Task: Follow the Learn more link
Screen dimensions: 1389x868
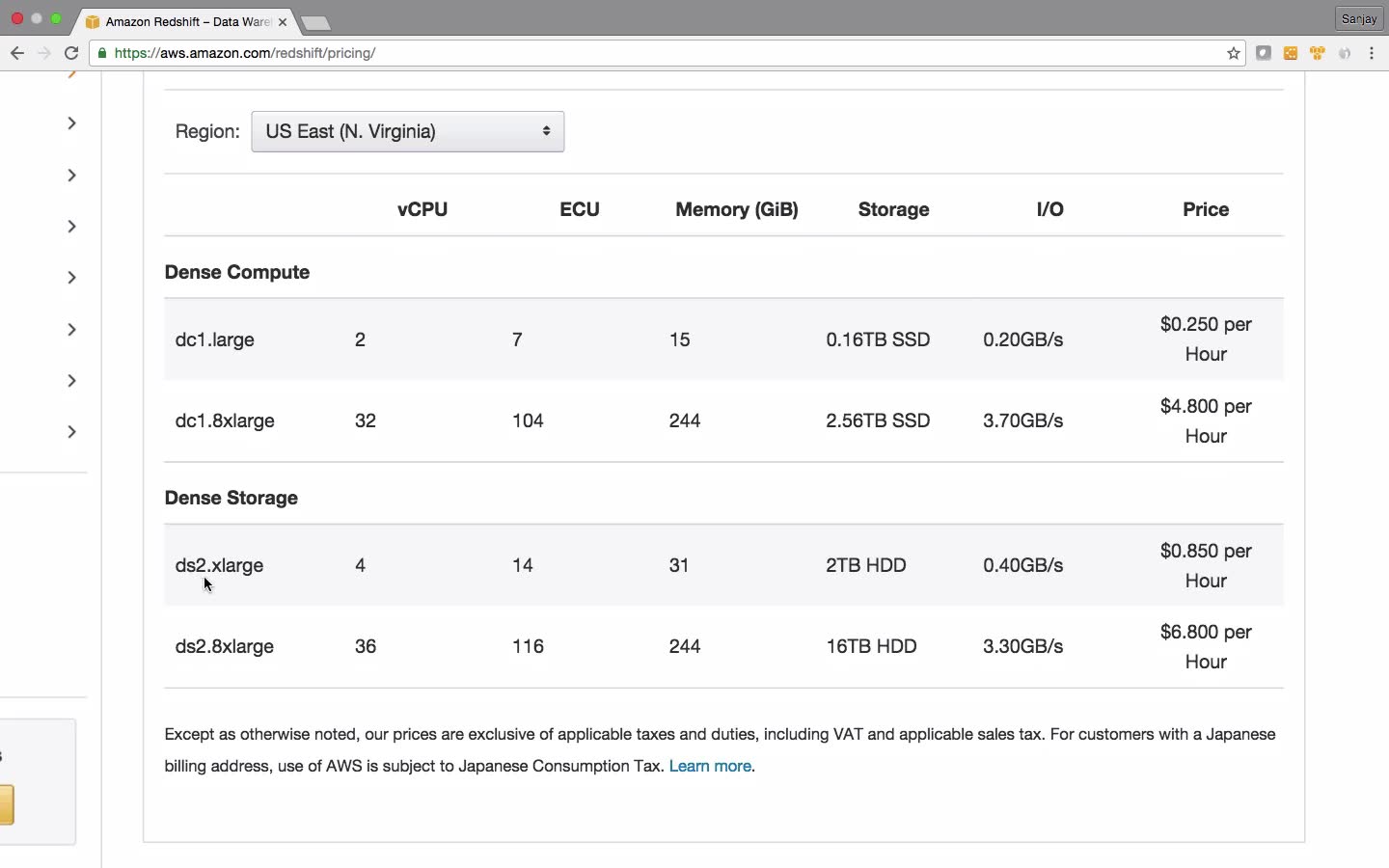Action: click(710, 767)
